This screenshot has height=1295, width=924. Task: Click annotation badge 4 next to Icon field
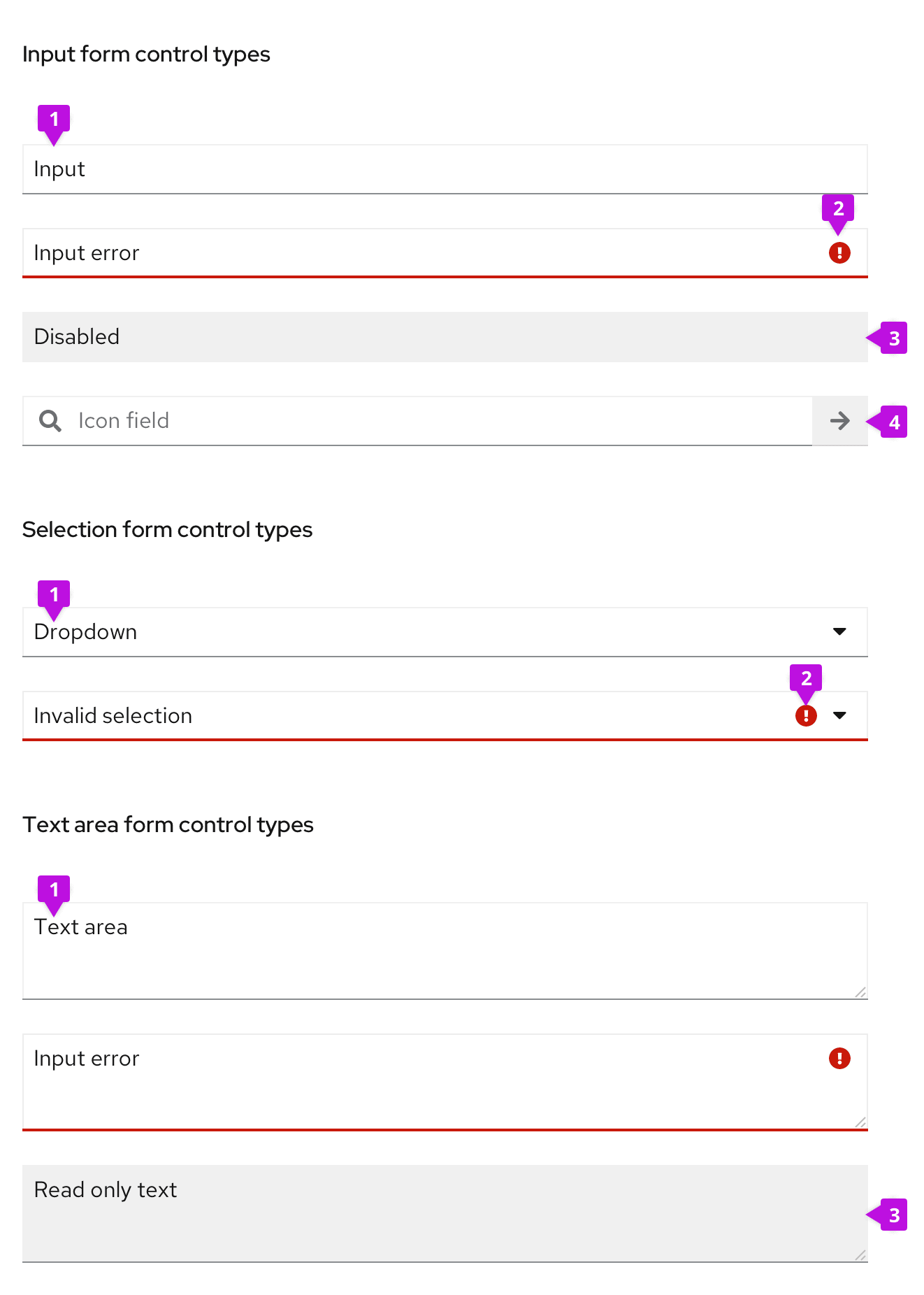893,422
